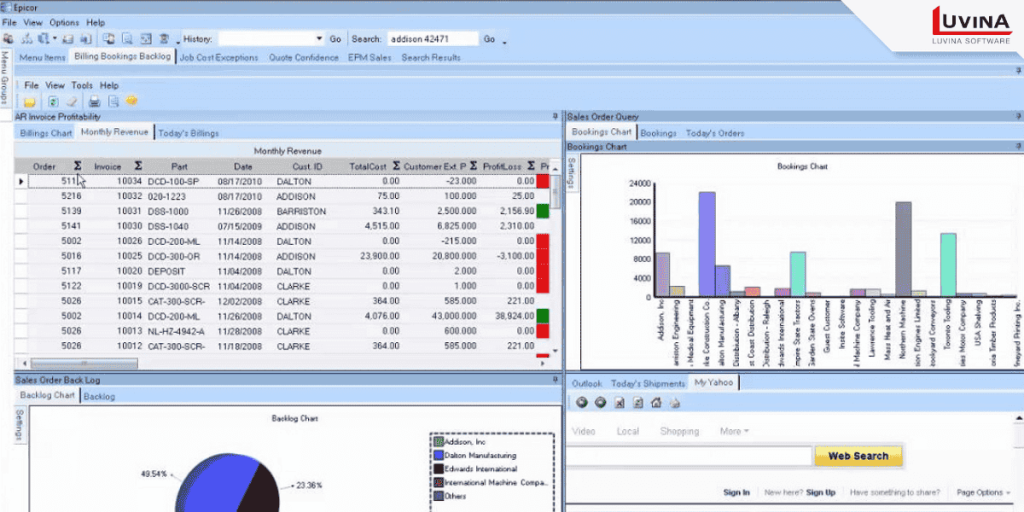The width and height of the screenshot is (1024, 512).
Task: Select the Billings Chart tab
Action: click(46, 133)
